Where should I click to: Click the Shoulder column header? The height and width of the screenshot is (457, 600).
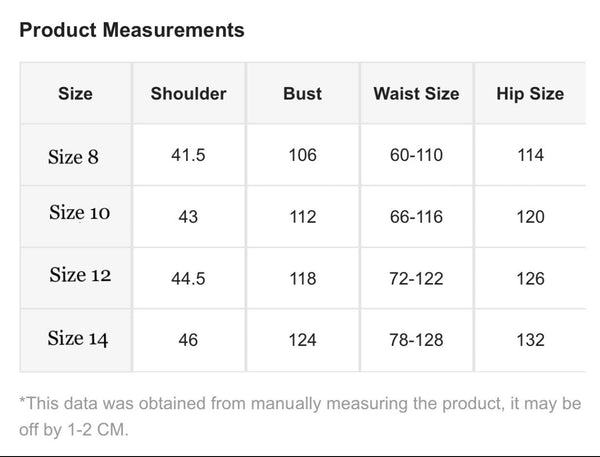(x=188, y=94)
